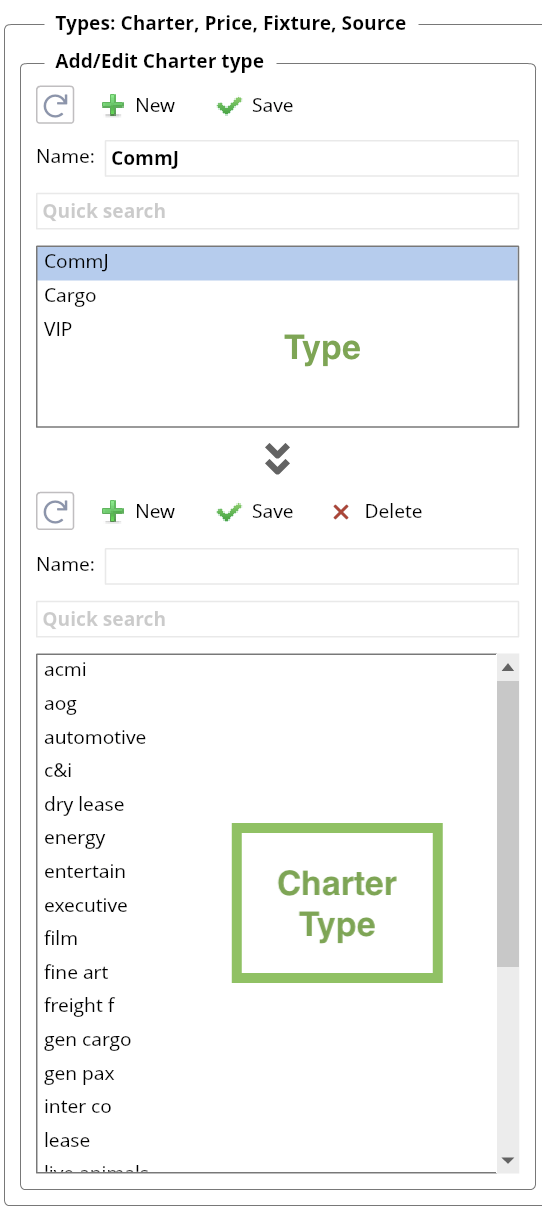Image resolution: width=542 pixels, height=1210 pixels.
Task: Click the double down chevron arrows
Action: click(277, 459)
